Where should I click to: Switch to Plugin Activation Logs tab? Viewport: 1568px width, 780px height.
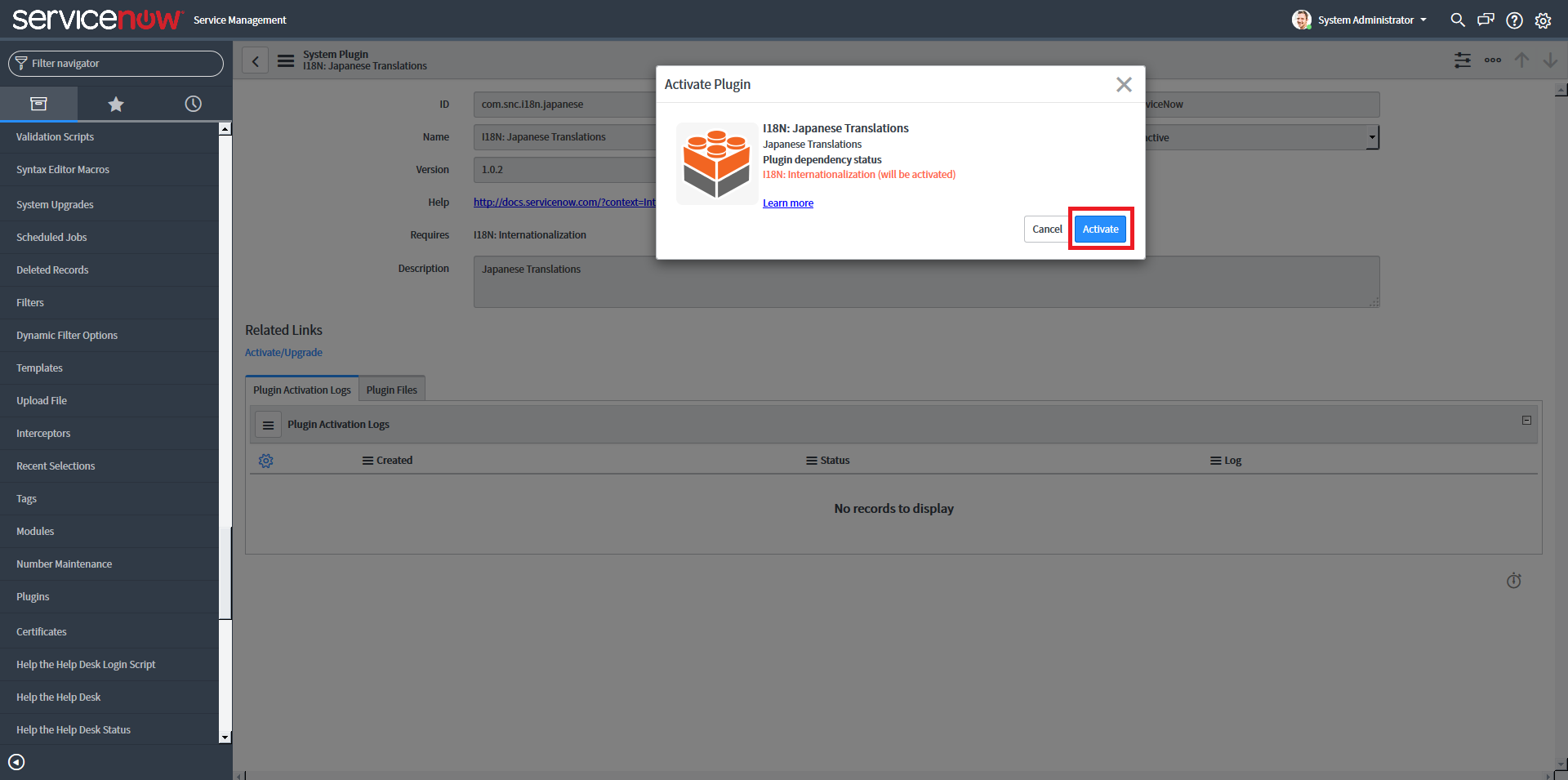click(x=301, y=390)
